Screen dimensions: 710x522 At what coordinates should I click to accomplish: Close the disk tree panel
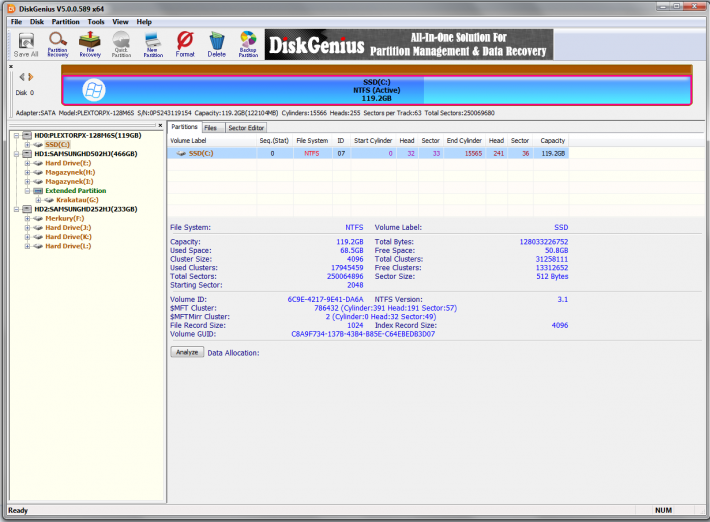pyautogui.click(x=160, y=125)
